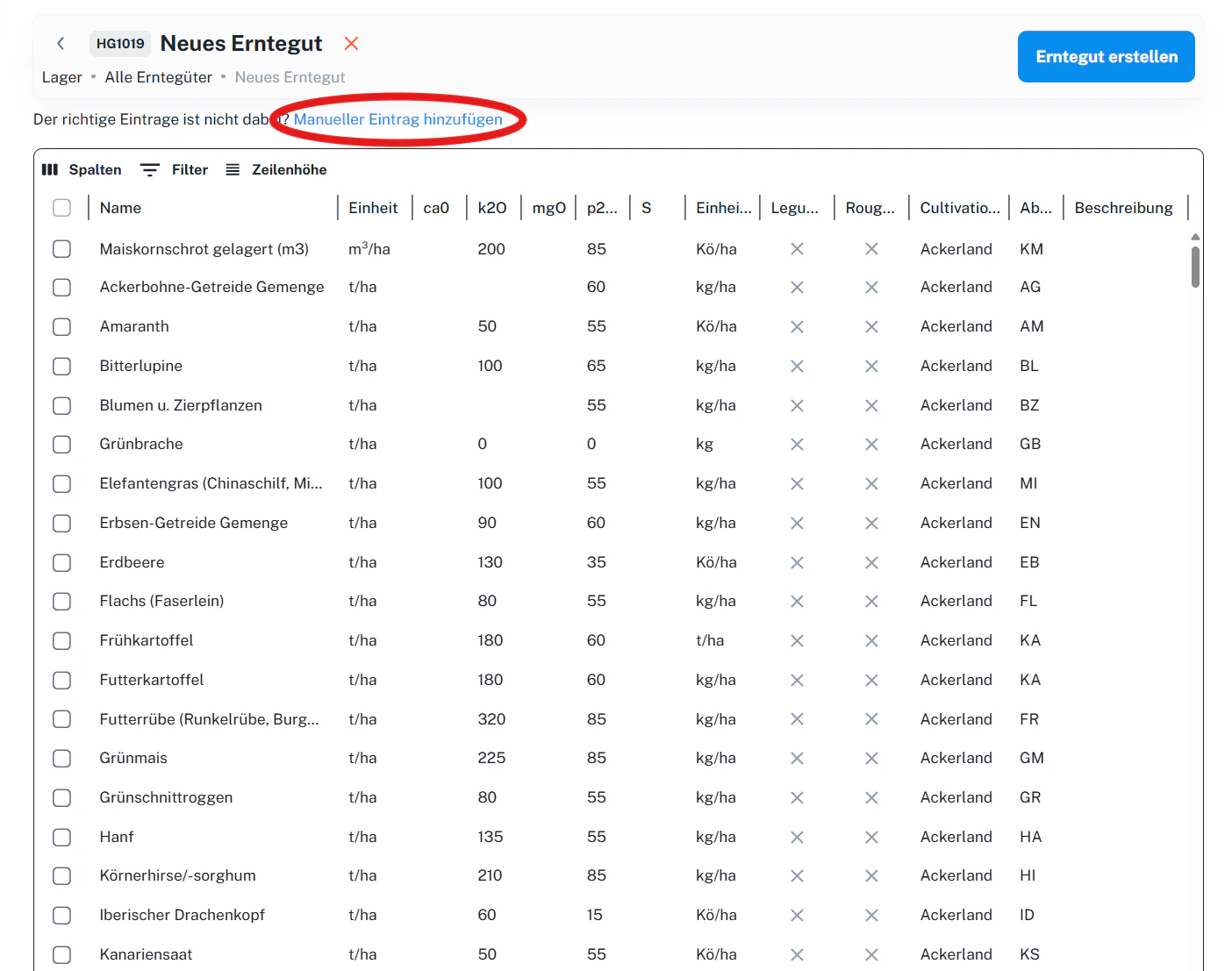Sort by the Beschreibung column header
The height and width of the screenshot is (971, 1232).
(1123, 208)
